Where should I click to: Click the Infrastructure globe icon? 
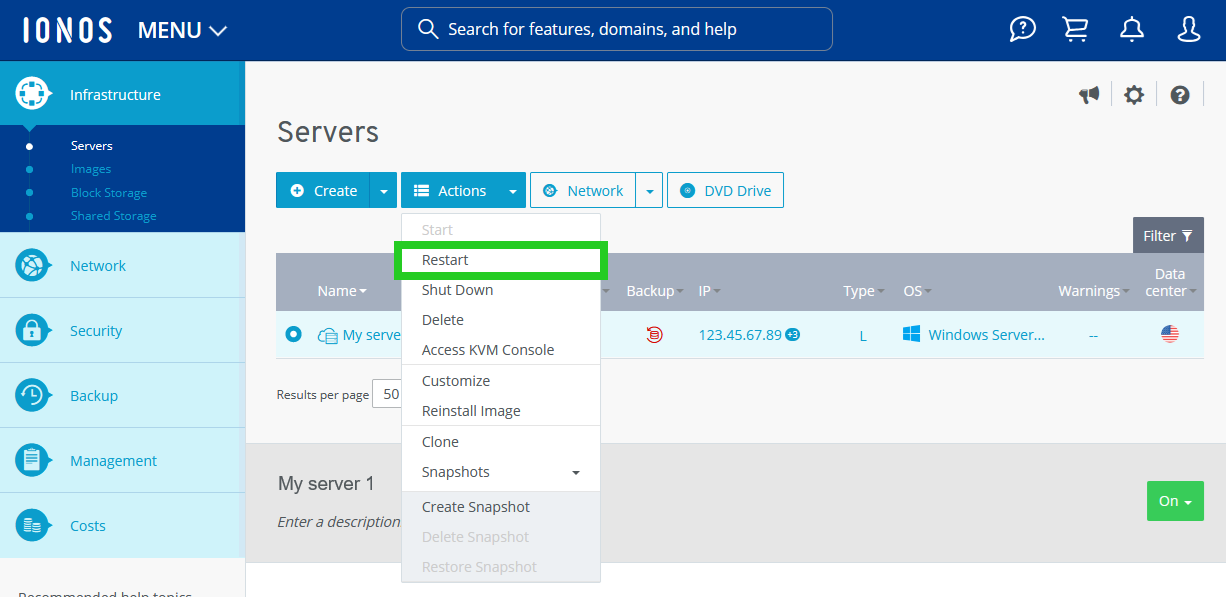33,92
